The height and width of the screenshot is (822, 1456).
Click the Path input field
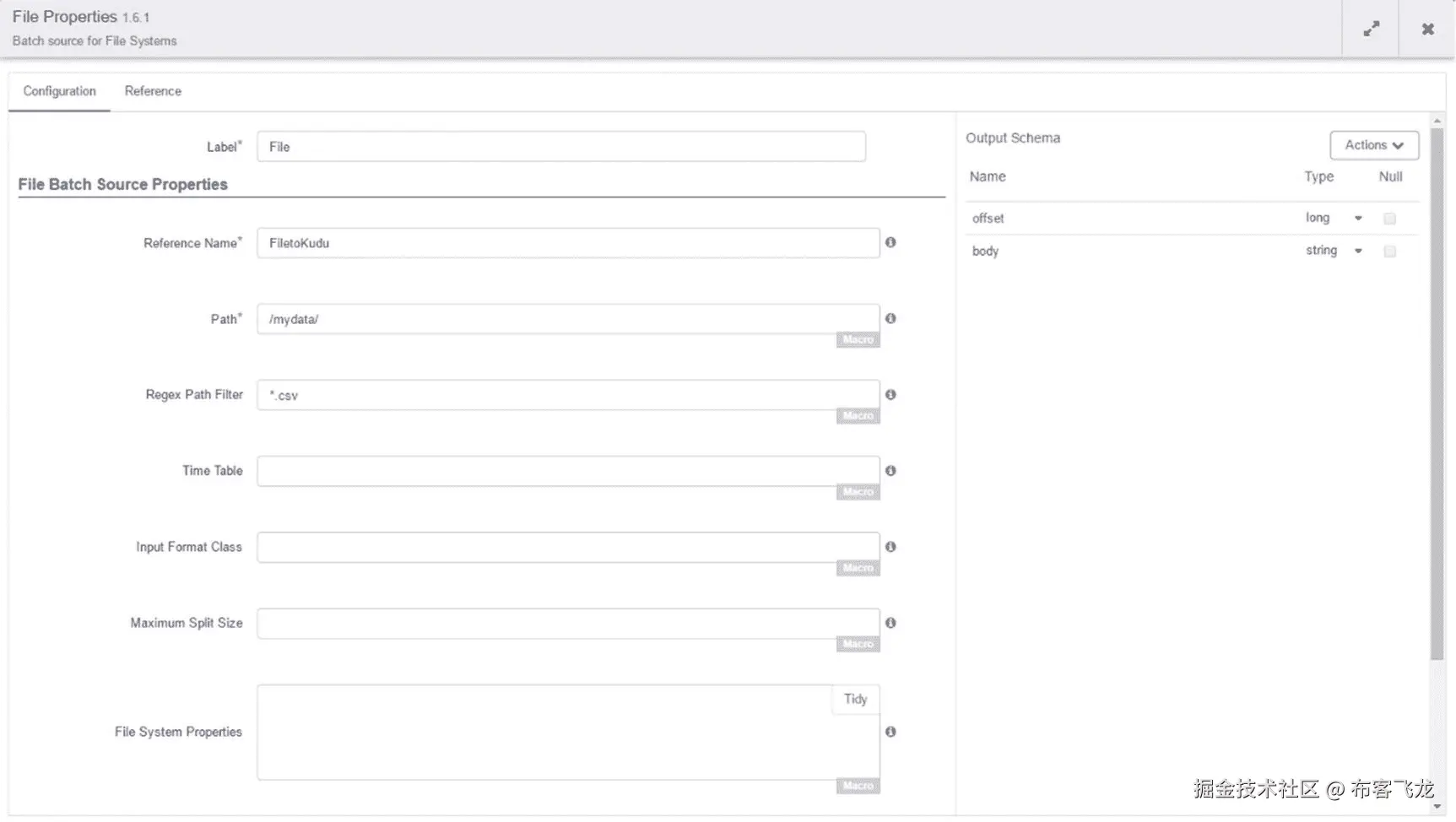coord(568,319)
